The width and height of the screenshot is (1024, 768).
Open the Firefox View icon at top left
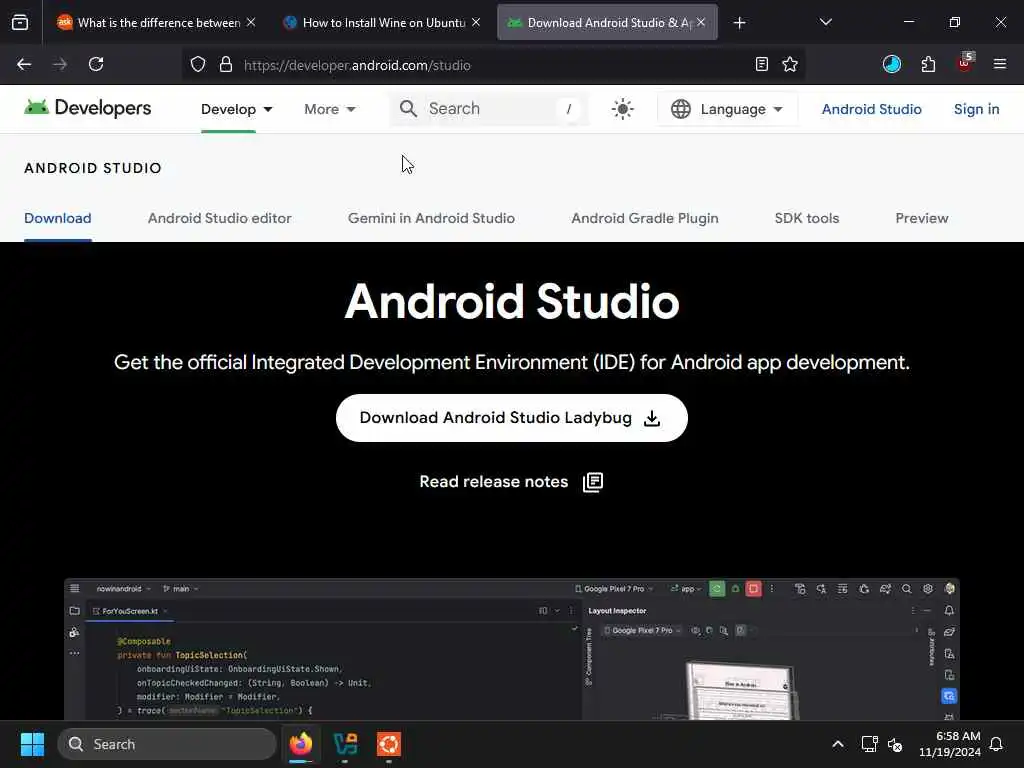click(x=20, y=23)
